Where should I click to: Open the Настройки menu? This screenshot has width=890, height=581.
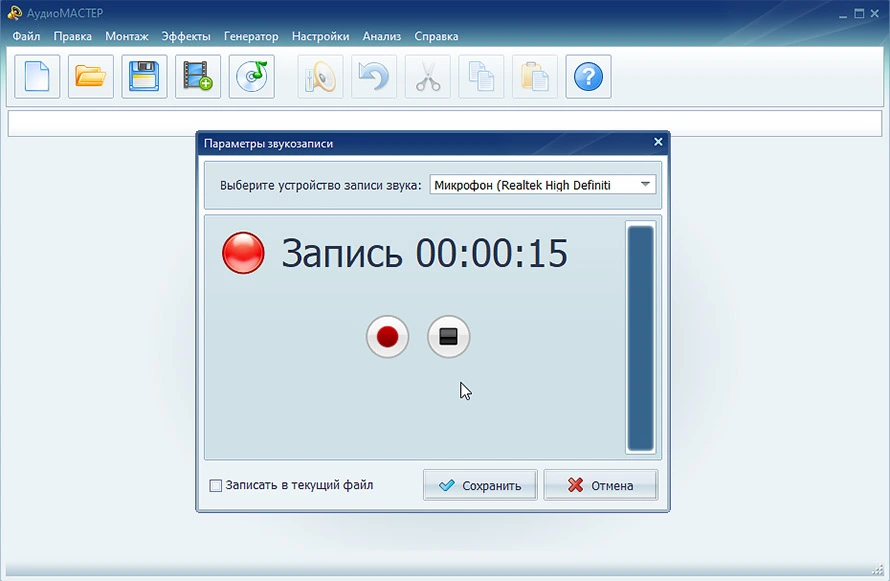pos(320,36)
